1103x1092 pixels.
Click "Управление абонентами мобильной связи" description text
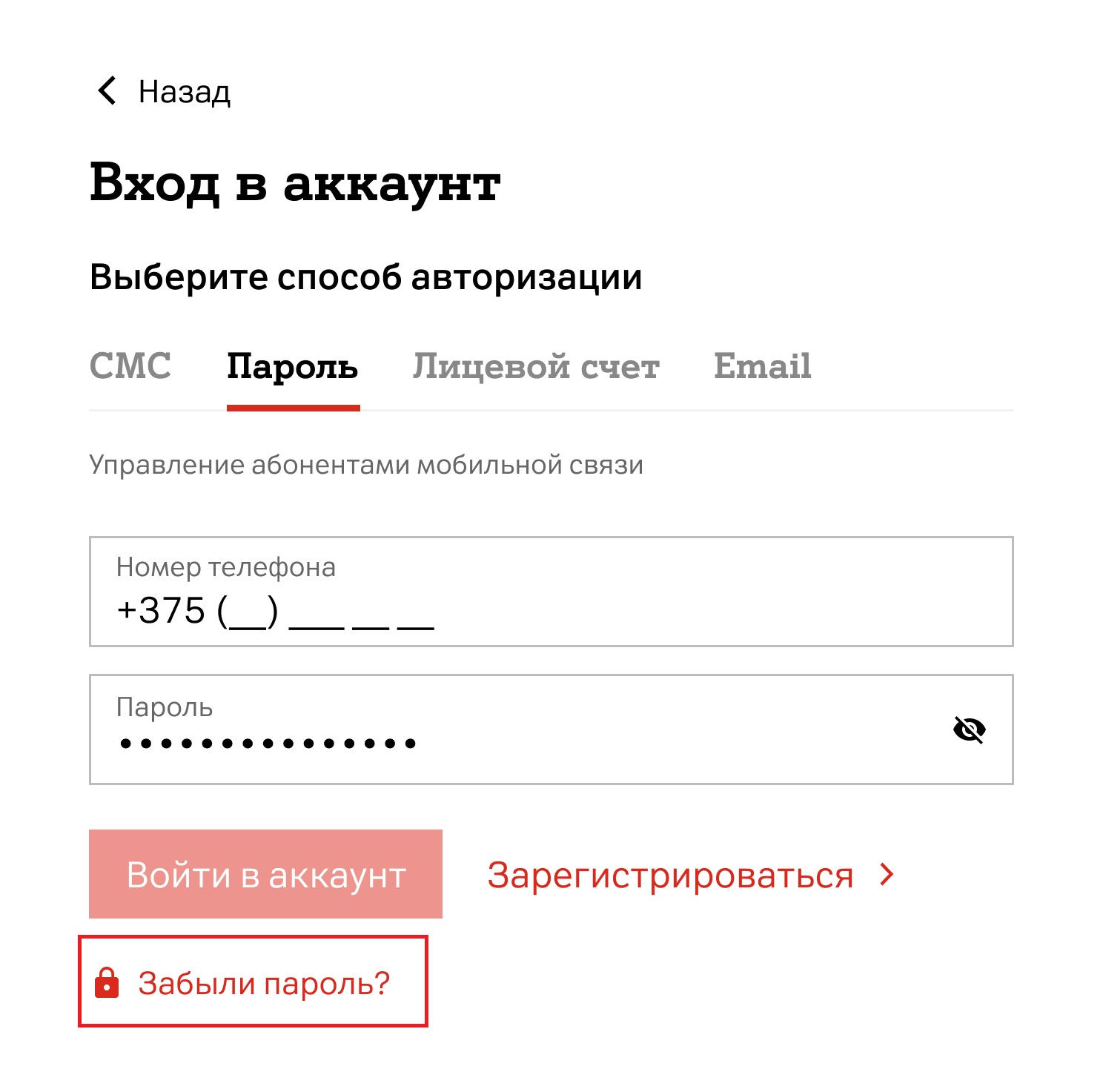click(366, 465)
